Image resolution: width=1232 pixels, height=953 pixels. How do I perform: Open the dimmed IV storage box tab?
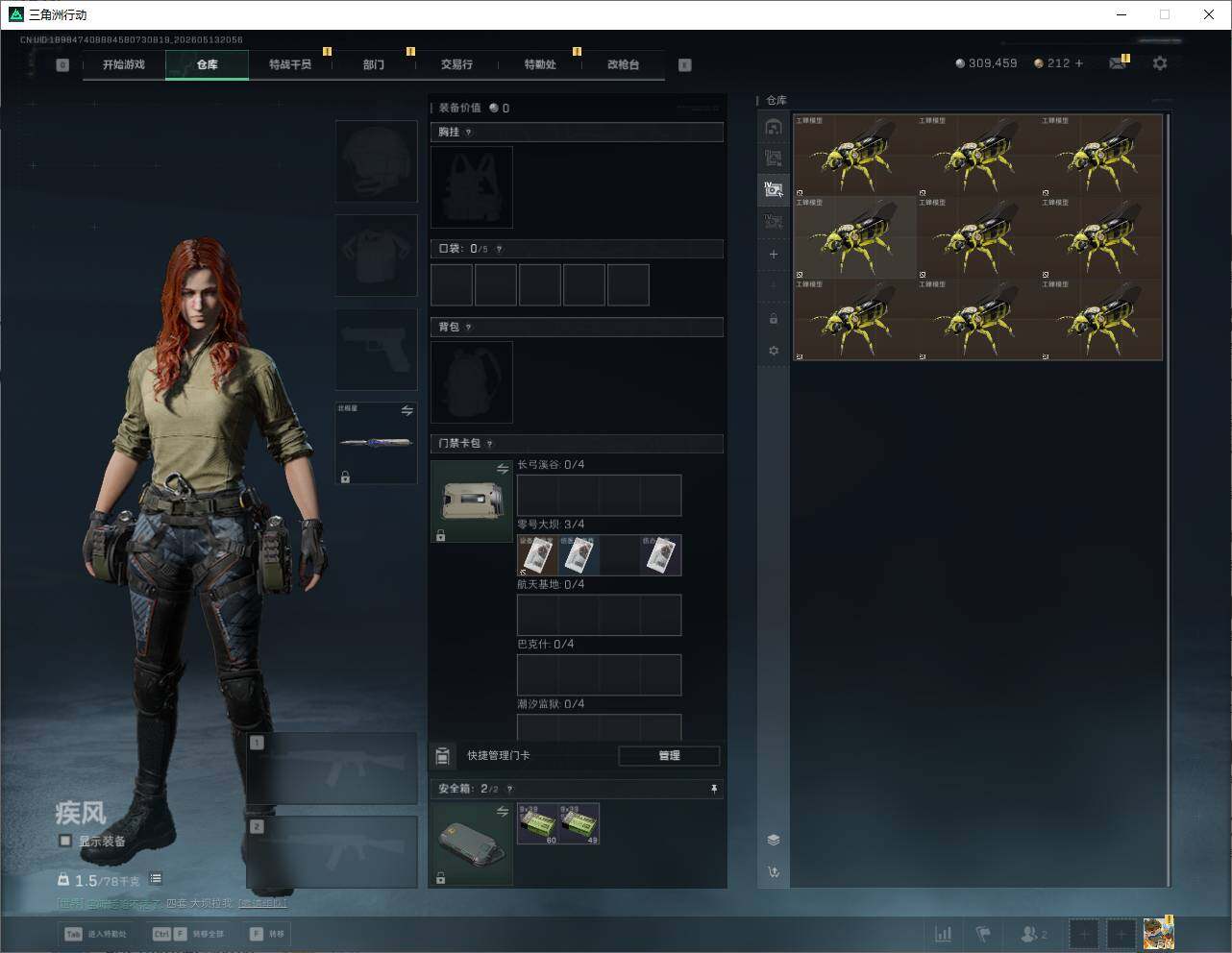(x=774, y=222)
